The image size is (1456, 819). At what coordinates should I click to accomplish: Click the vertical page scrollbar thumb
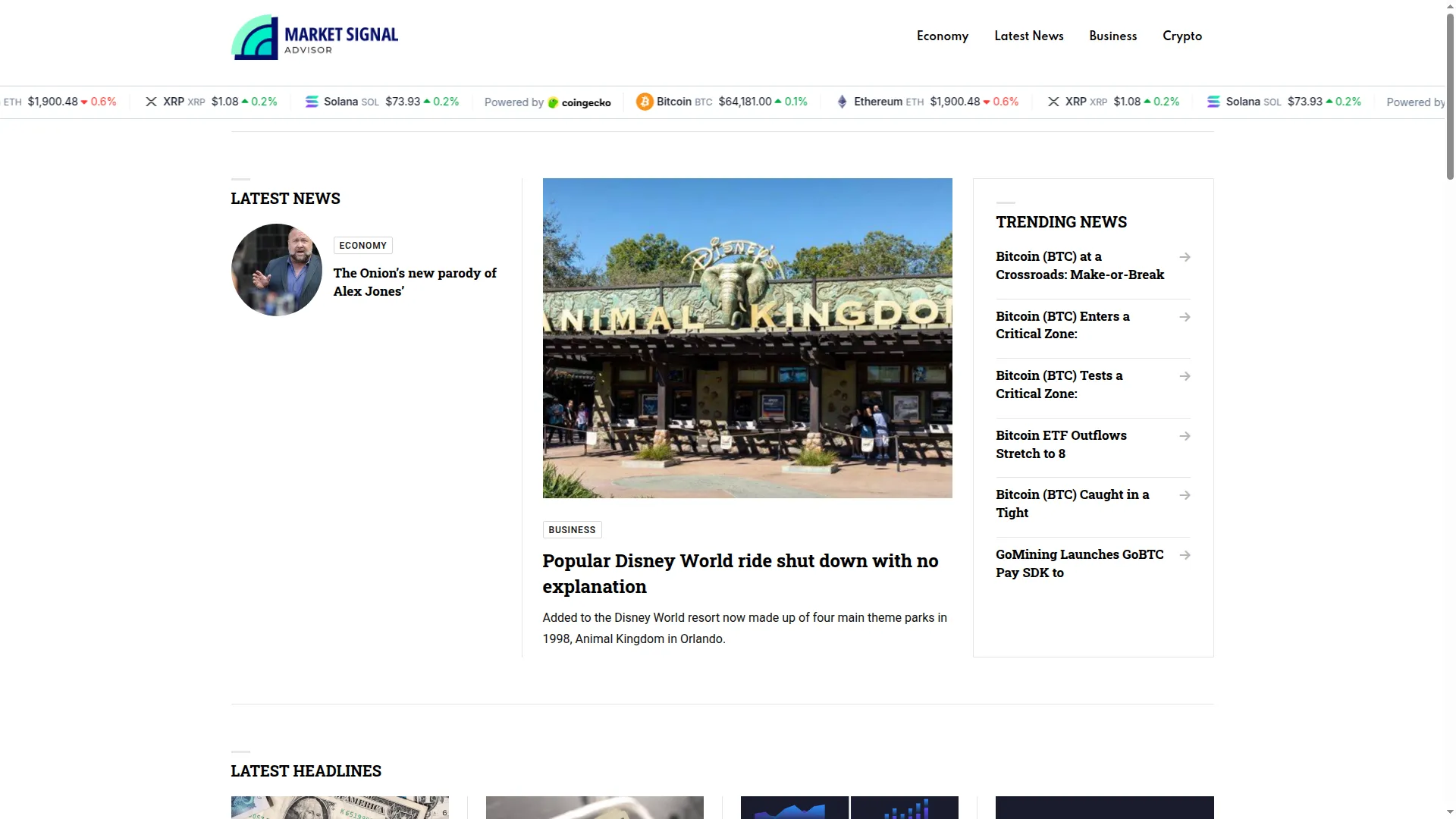tap(1450, 96)
